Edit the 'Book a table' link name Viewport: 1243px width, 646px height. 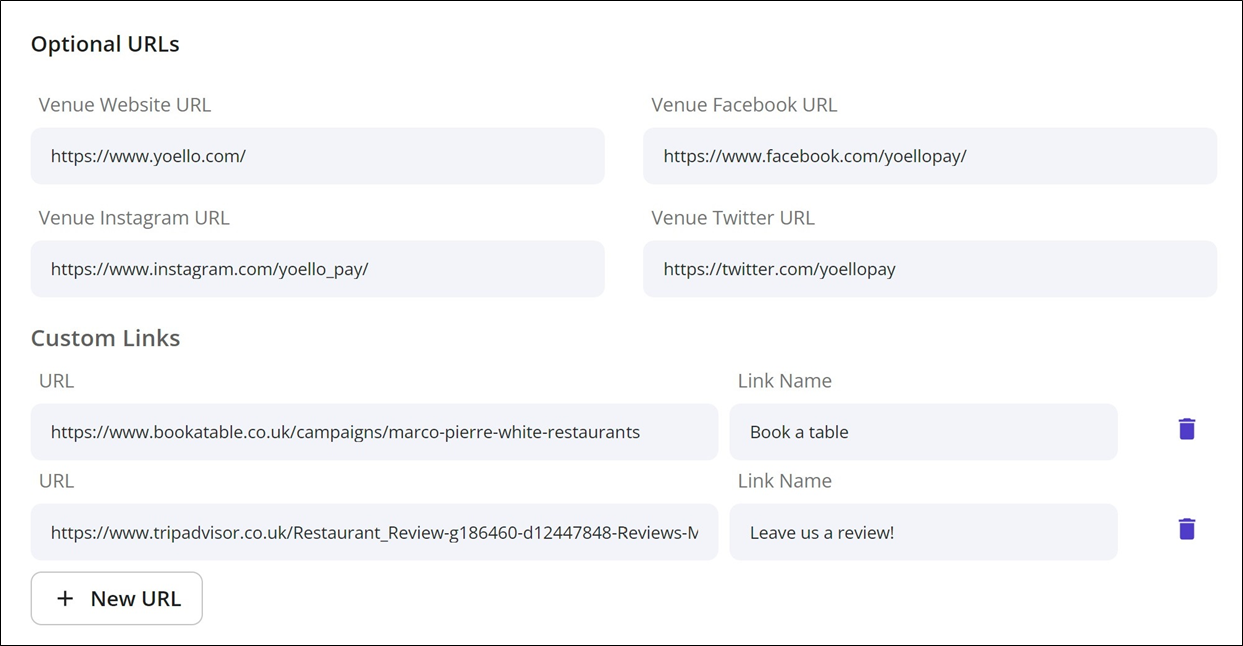pyautogui.click(x=922, y=432)
